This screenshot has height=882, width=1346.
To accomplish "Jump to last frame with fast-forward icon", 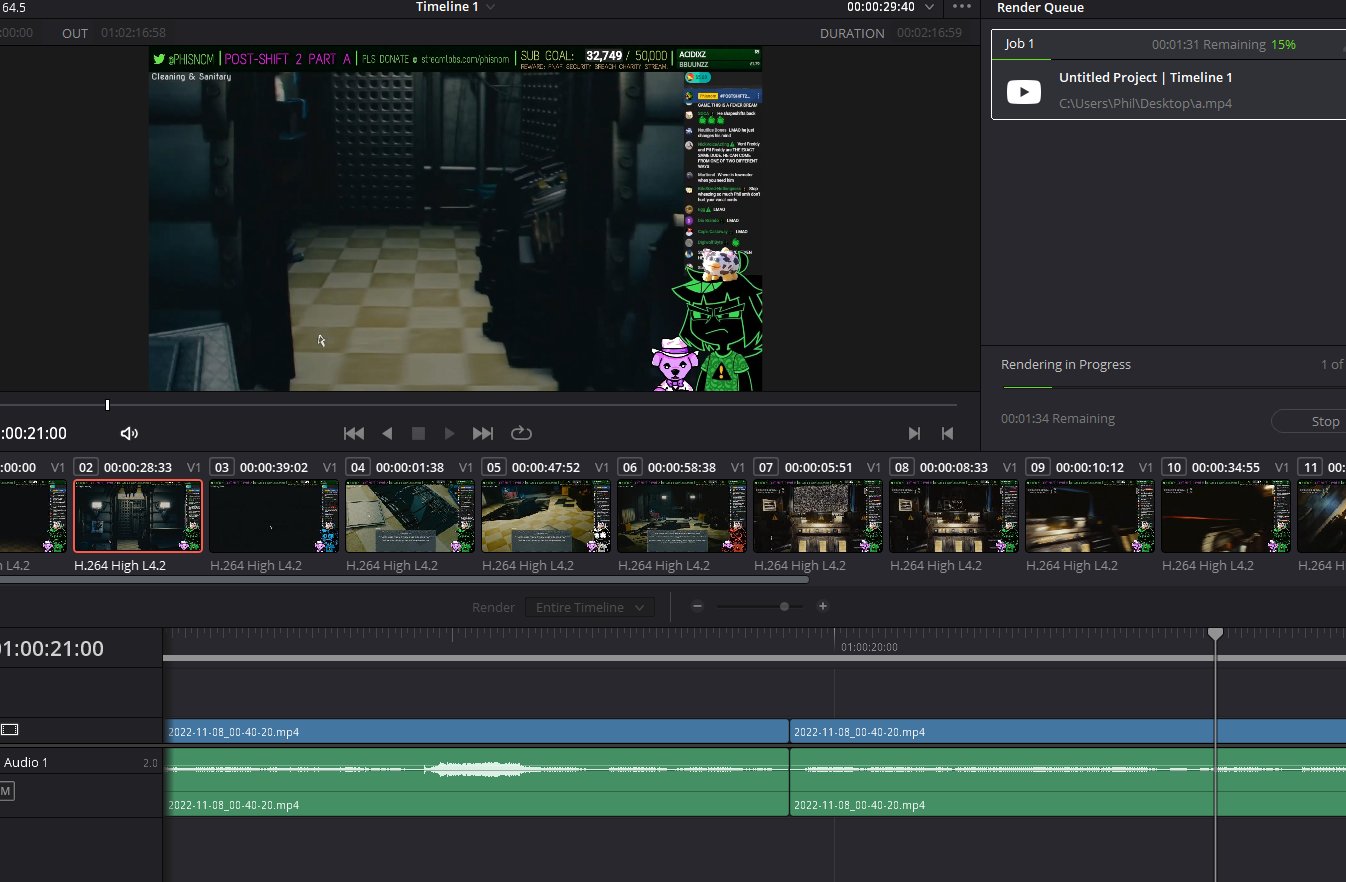I will (483, 433).
